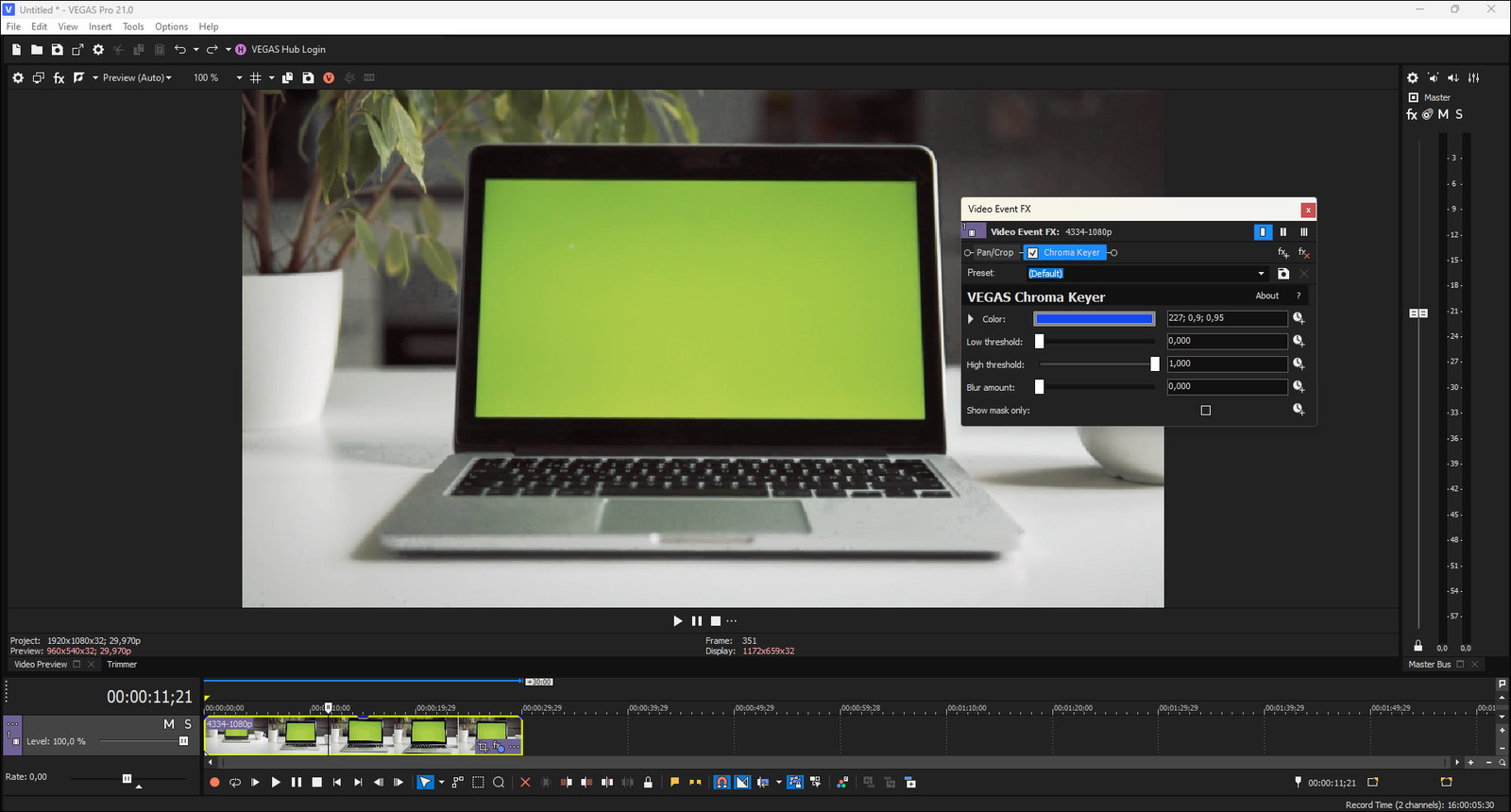
Task: Open the Preview (Auto) quality dropdown
Action: 137,77
